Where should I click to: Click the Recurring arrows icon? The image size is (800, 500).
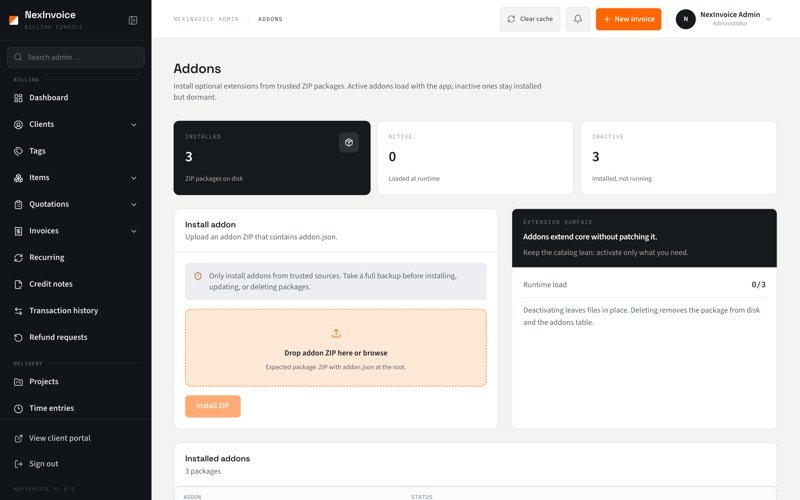pyautogui.click(x=18, y=258)
